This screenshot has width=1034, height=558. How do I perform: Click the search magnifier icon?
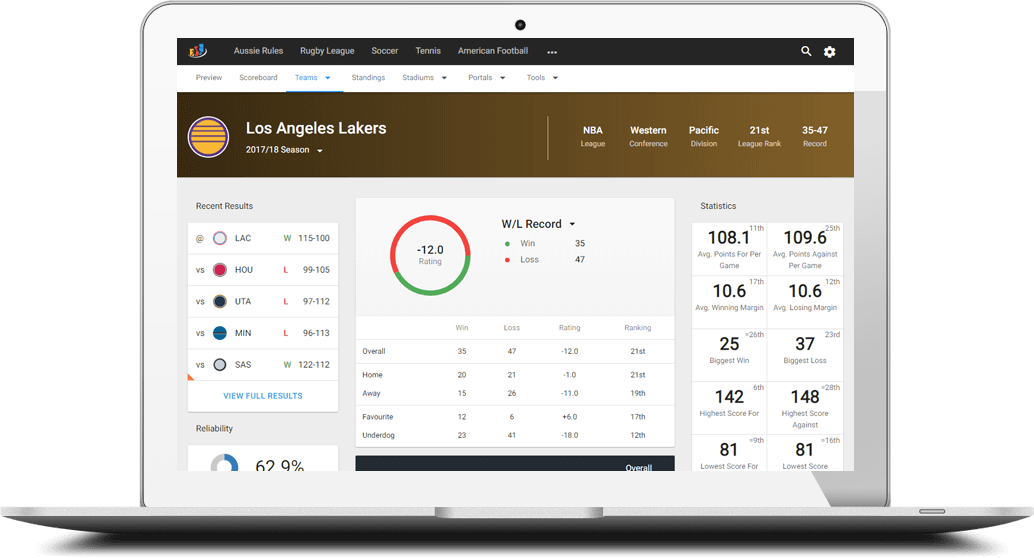pos(806,51)
